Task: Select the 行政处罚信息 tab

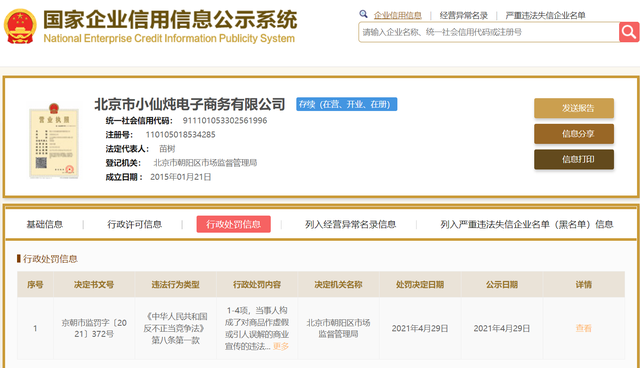Action: pos(233,224)
